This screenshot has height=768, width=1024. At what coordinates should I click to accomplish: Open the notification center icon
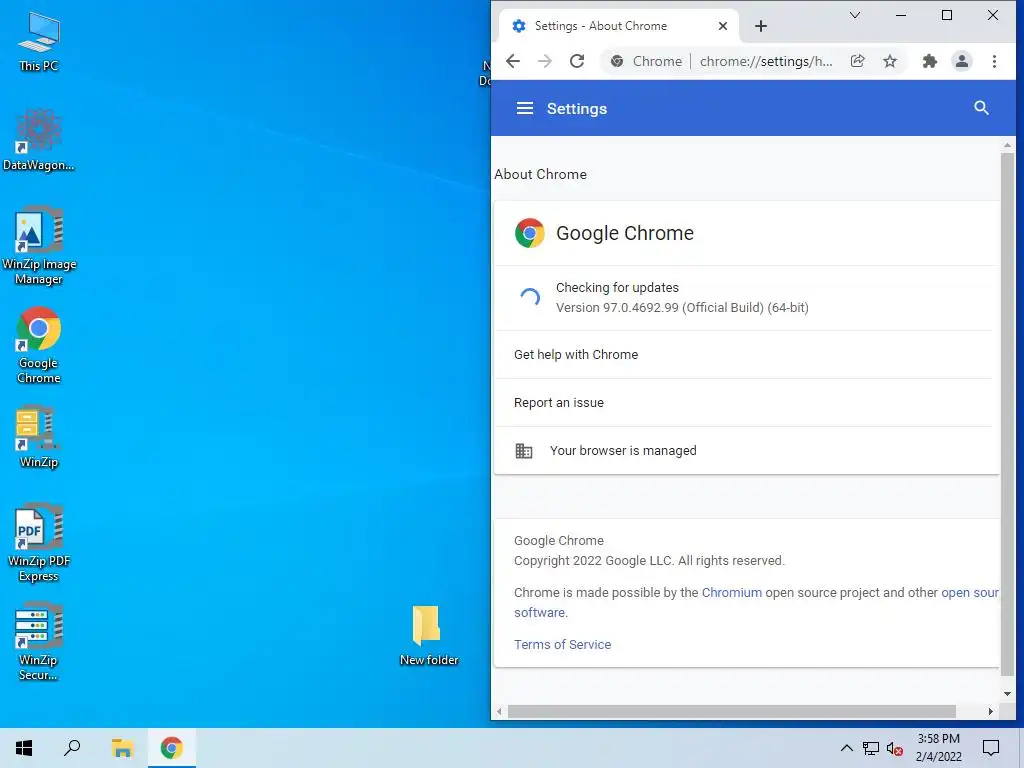click(991, 748)
